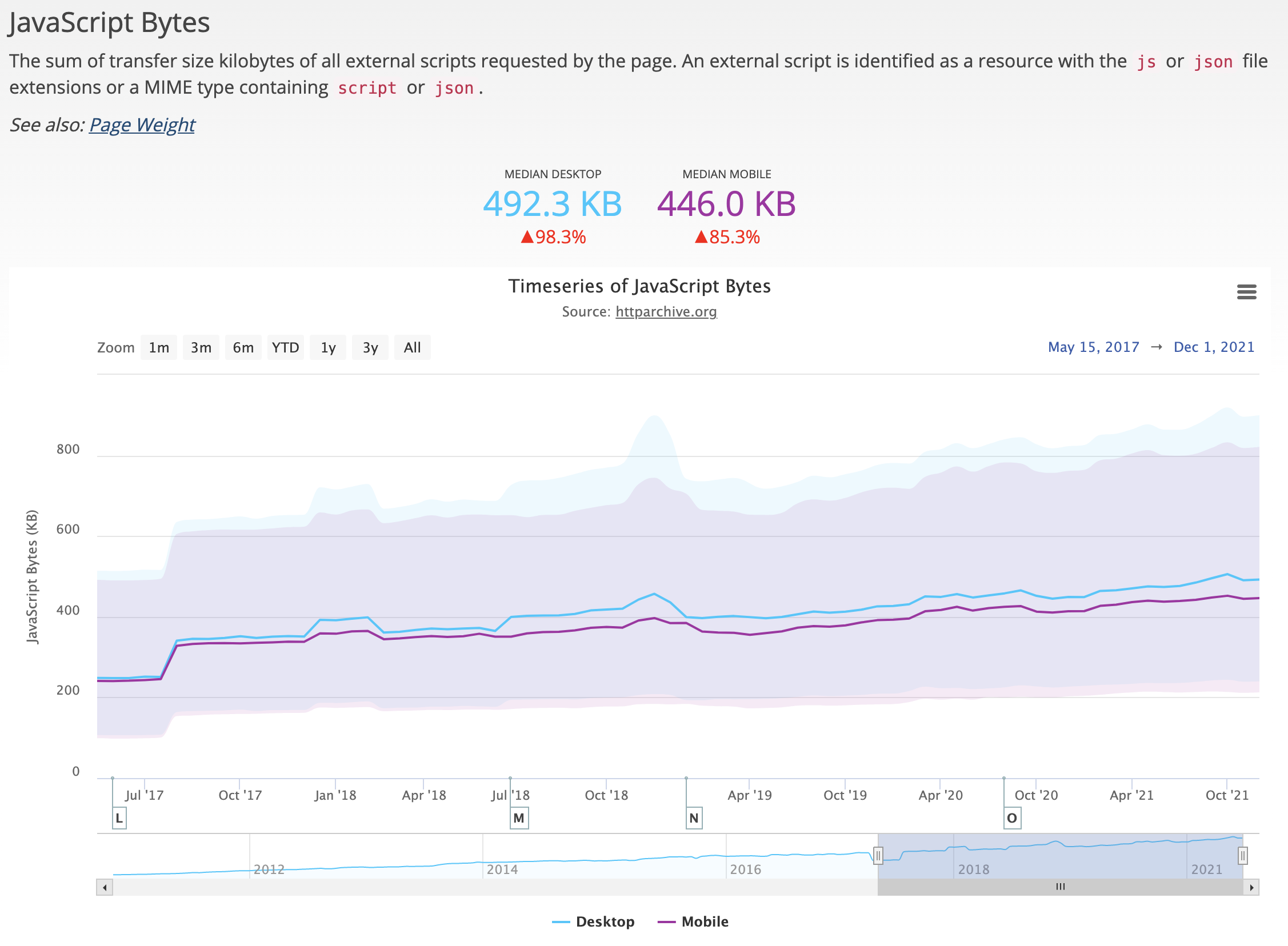Open the chart hamburger menu icon

[x=1246, y=292]
